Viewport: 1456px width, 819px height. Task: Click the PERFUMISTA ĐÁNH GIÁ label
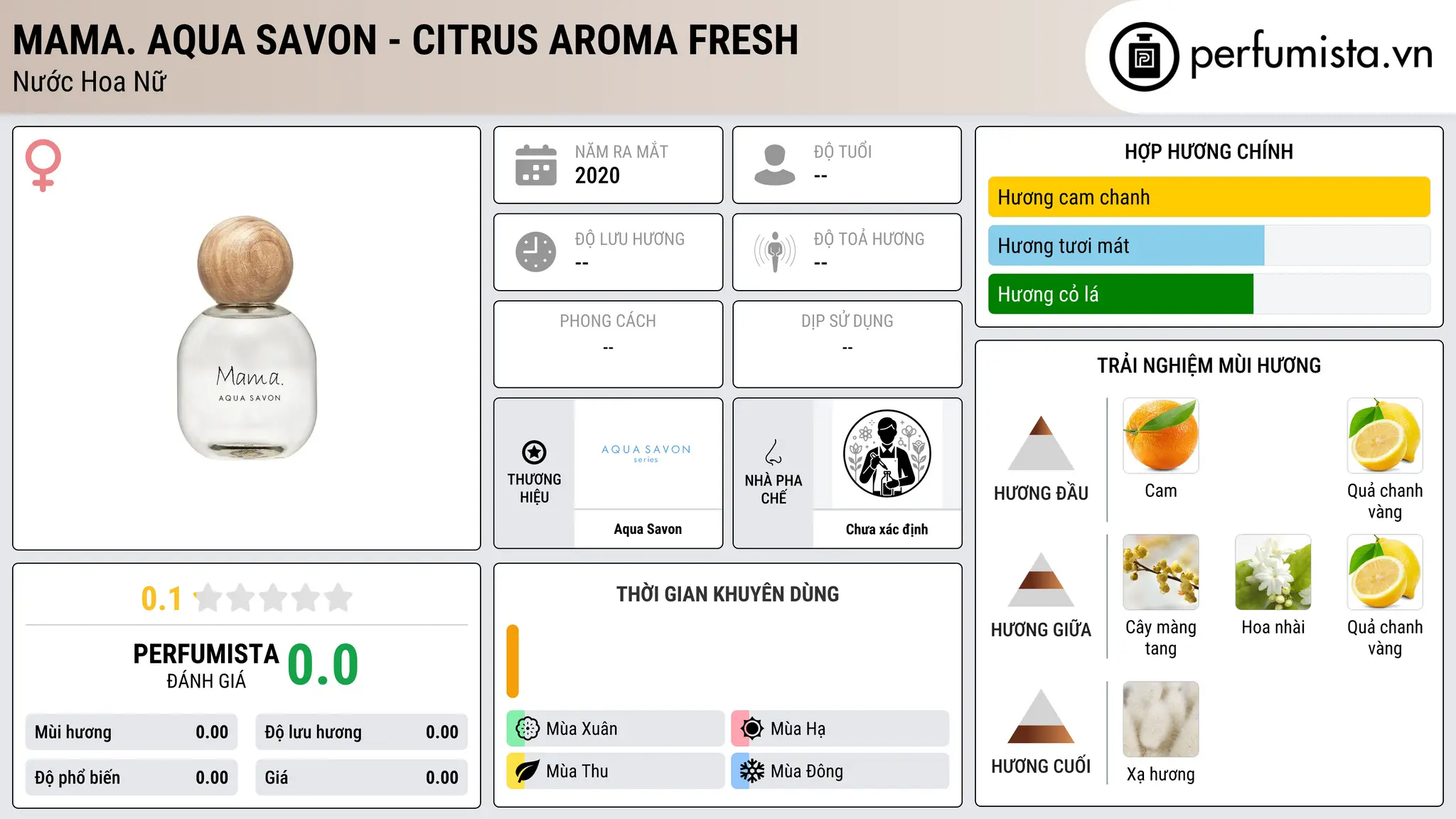click(x=206, y=665)
